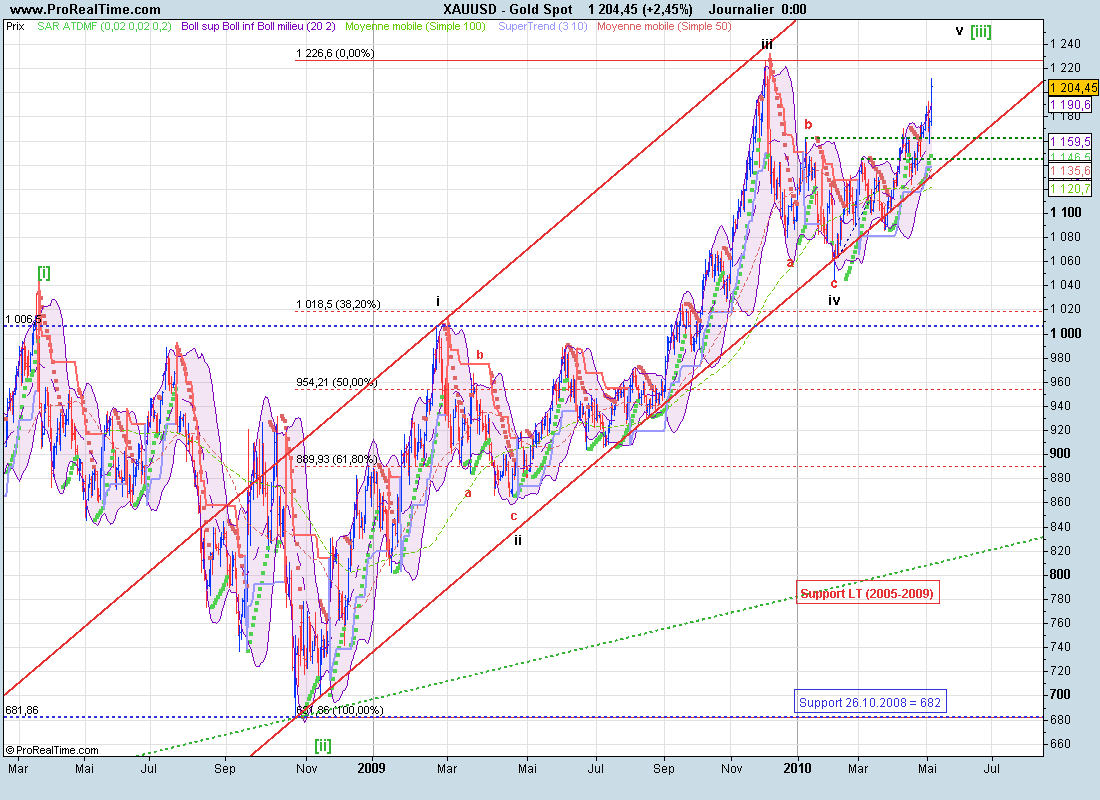Click 1 060 on the price axis
The height and width of the screenshot is (800, 1100).
[x=1065, y=260]
